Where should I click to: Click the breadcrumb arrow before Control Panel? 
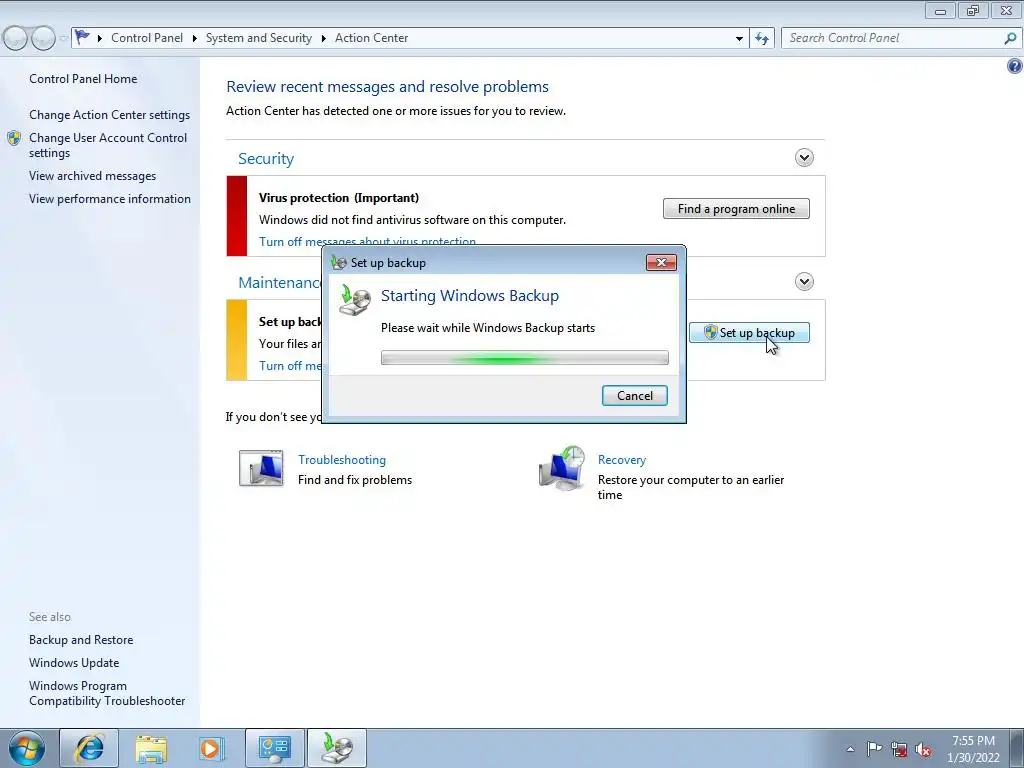[x=100, y=39]
